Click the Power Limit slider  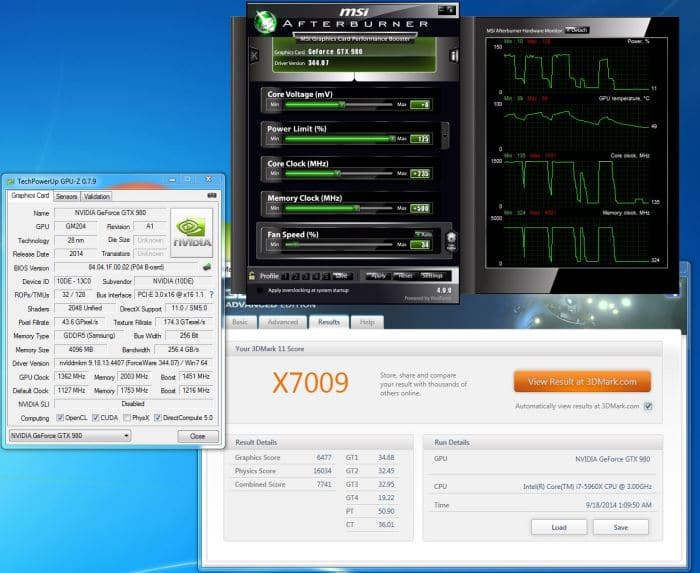click(338, 139)
